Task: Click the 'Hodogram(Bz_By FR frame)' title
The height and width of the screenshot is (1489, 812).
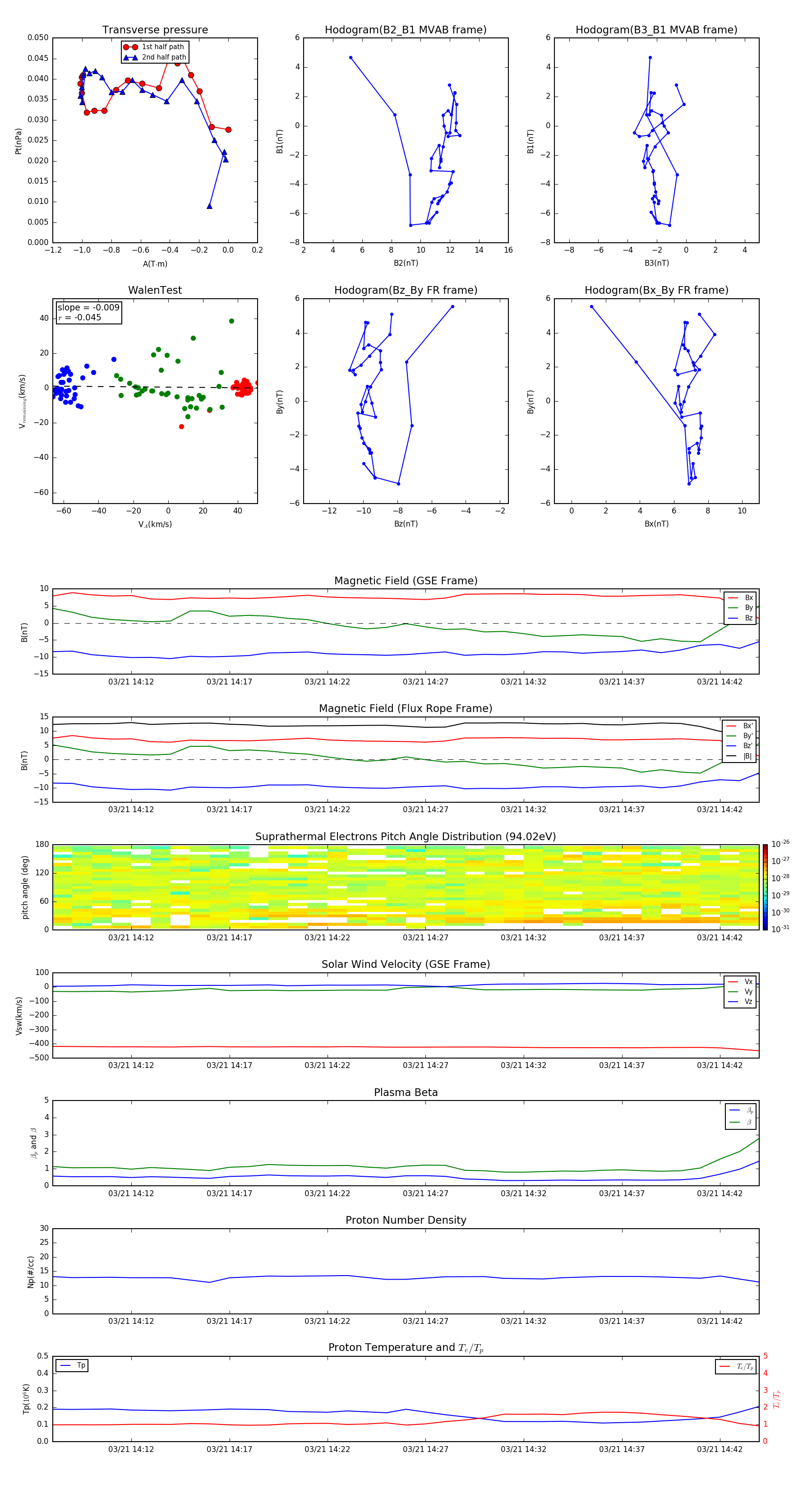Action: pyautogui.click(x=406, y=290)
